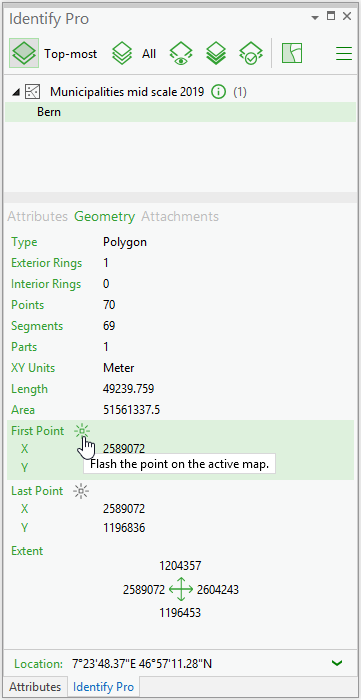The width and height of the screenshot is (361, 700).
Task: Switch to the bottom Attributes pane tab
Action: (x=35, y=686)
